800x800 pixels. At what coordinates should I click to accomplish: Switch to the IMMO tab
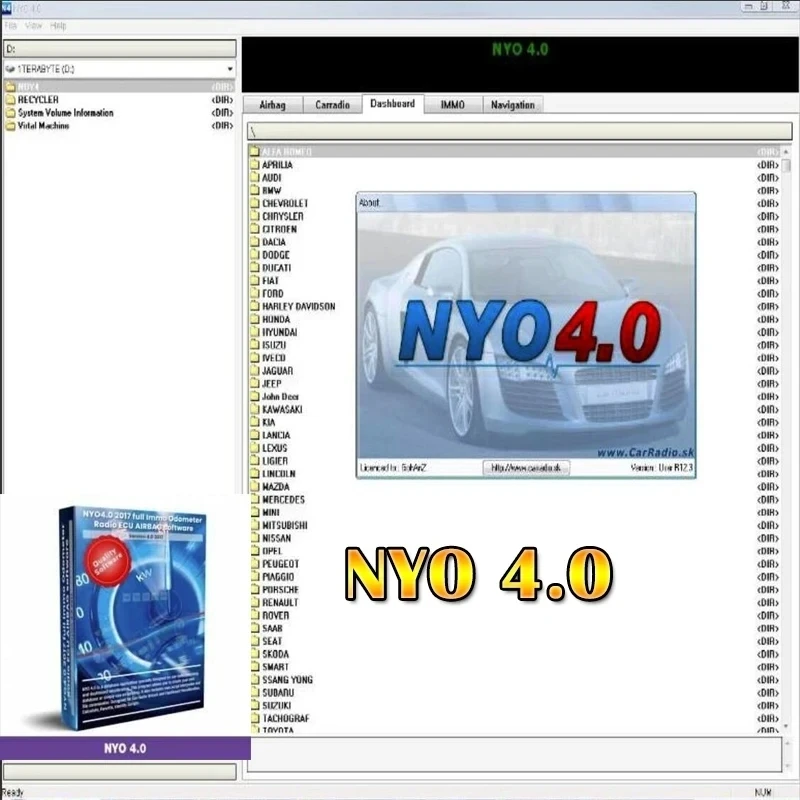[x=452, y=104]
